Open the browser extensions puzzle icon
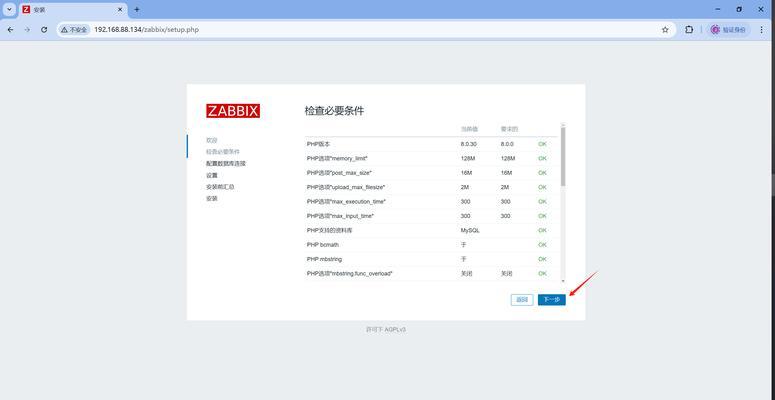The height and width of the screenshot is (400, 775). click(689, 30)
